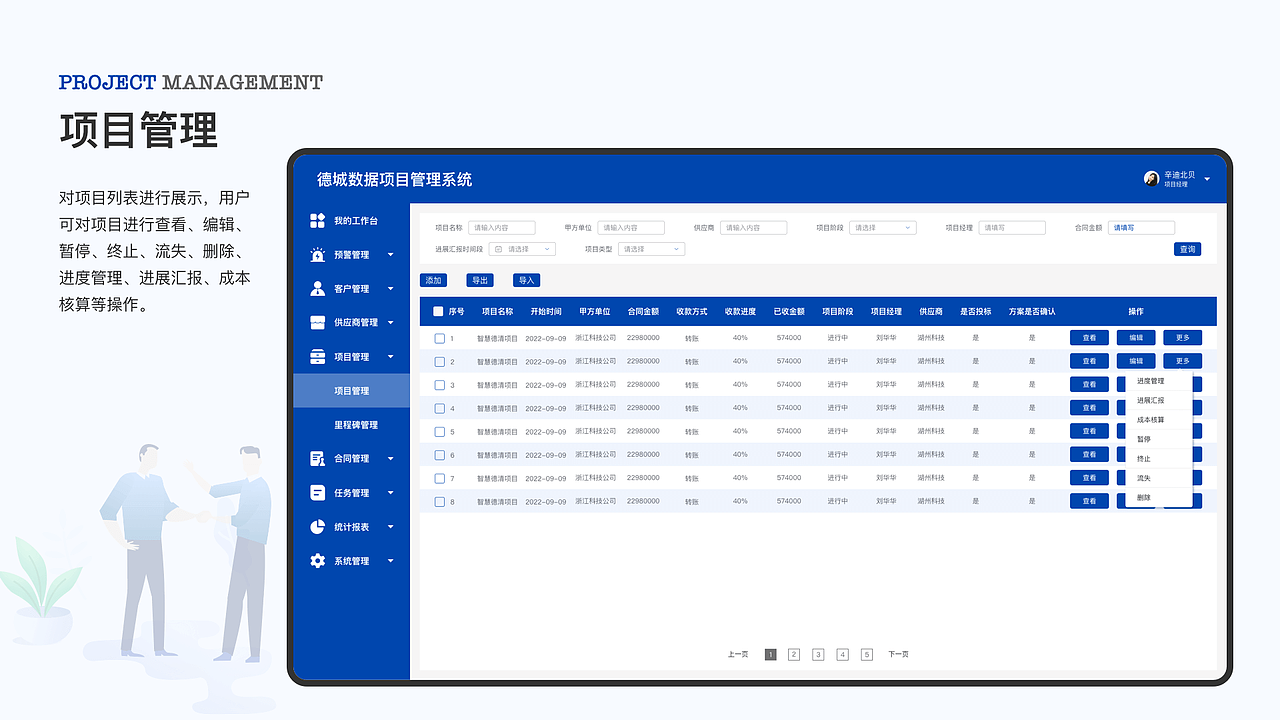Click the 系统管理 gear icon
1280x720 pixels.
click(317, 561)
